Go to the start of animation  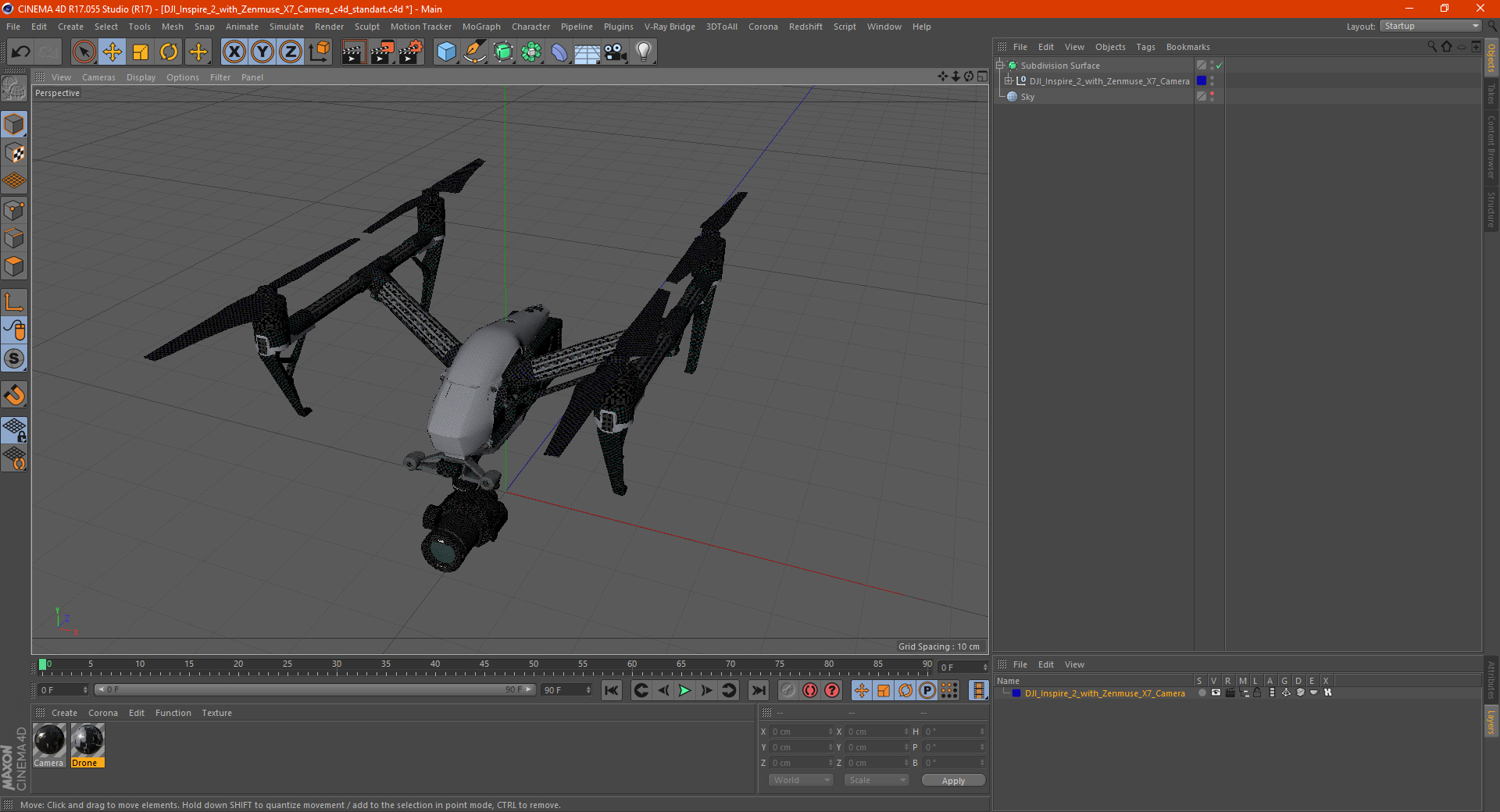611,690
